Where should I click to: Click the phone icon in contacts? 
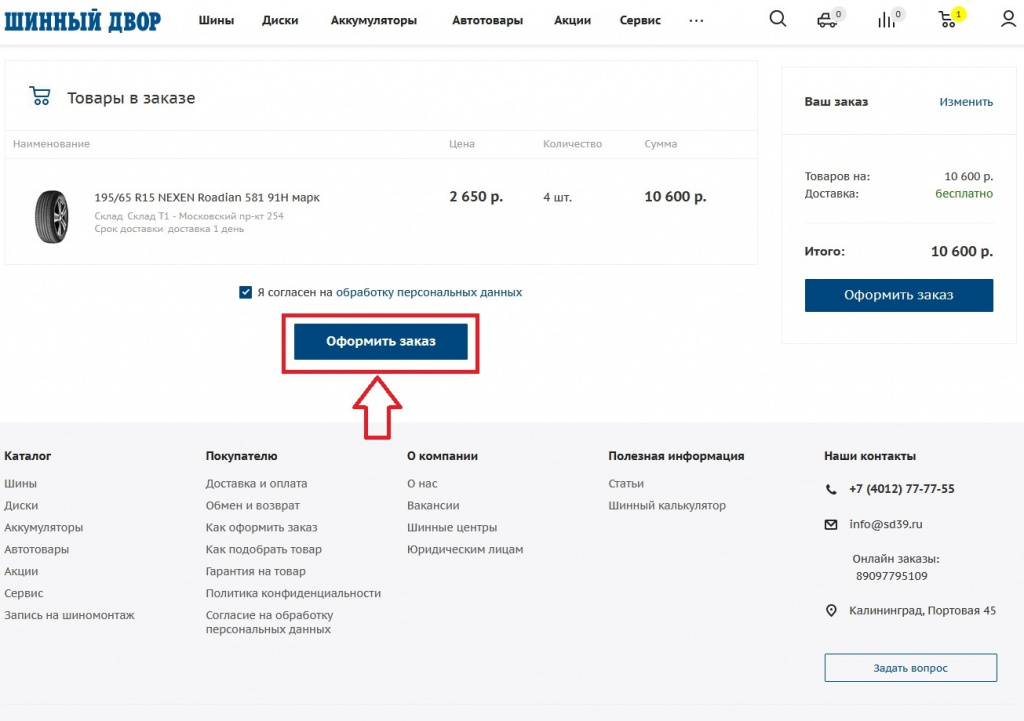[831, 490]
